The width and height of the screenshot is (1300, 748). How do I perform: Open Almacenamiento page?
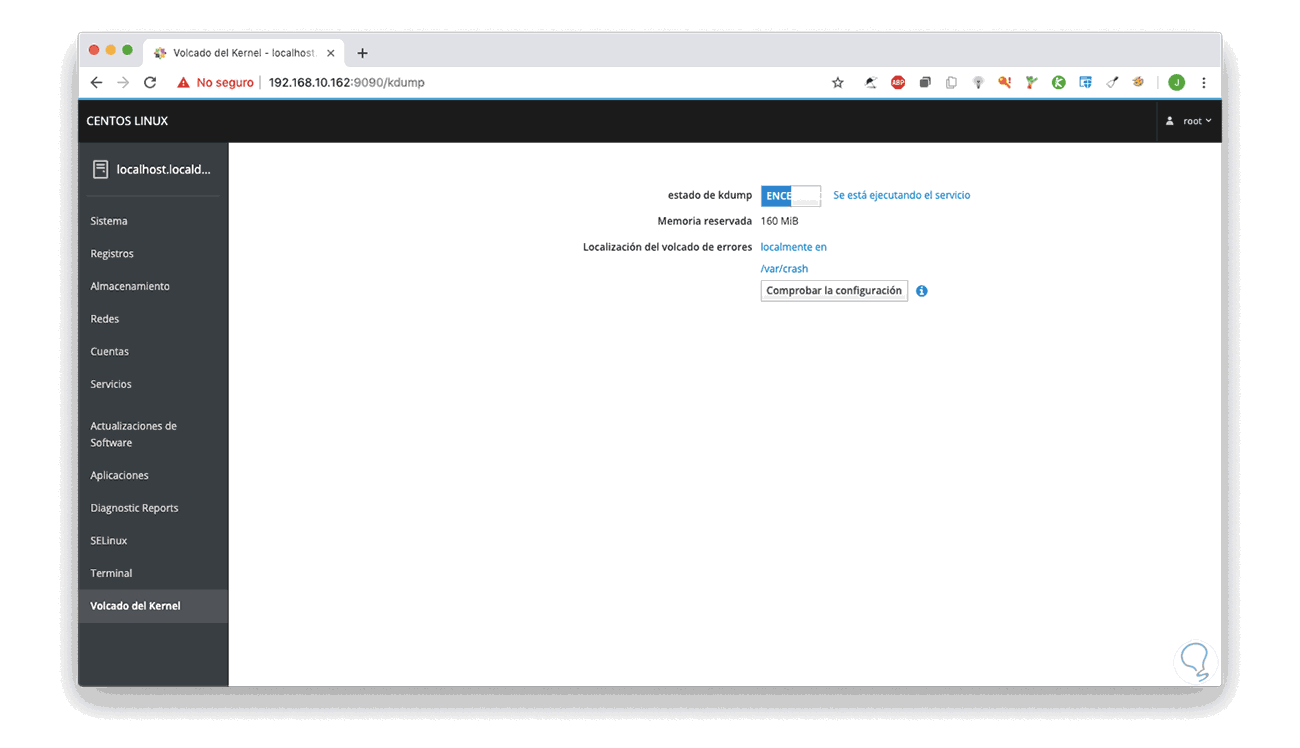click(153, 286)
